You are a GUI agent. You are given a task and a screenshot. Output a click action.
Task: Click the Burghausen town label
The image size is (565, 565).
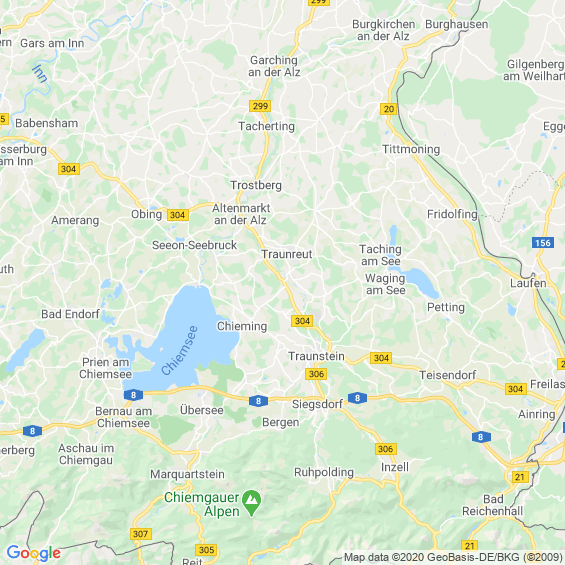tap(457, 25)
